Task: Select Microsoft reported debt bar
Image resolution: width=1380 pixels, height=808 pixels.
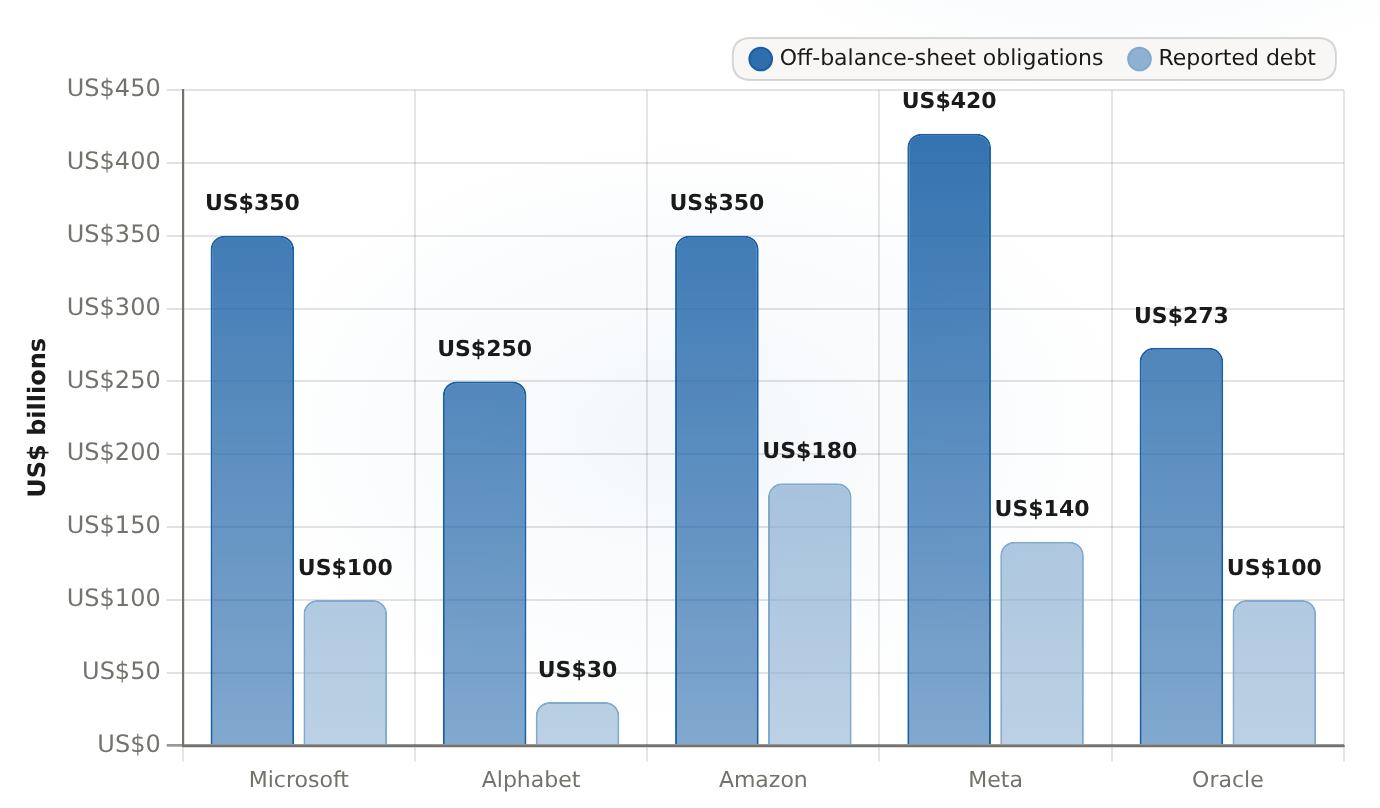Action: tap(345, 673)
